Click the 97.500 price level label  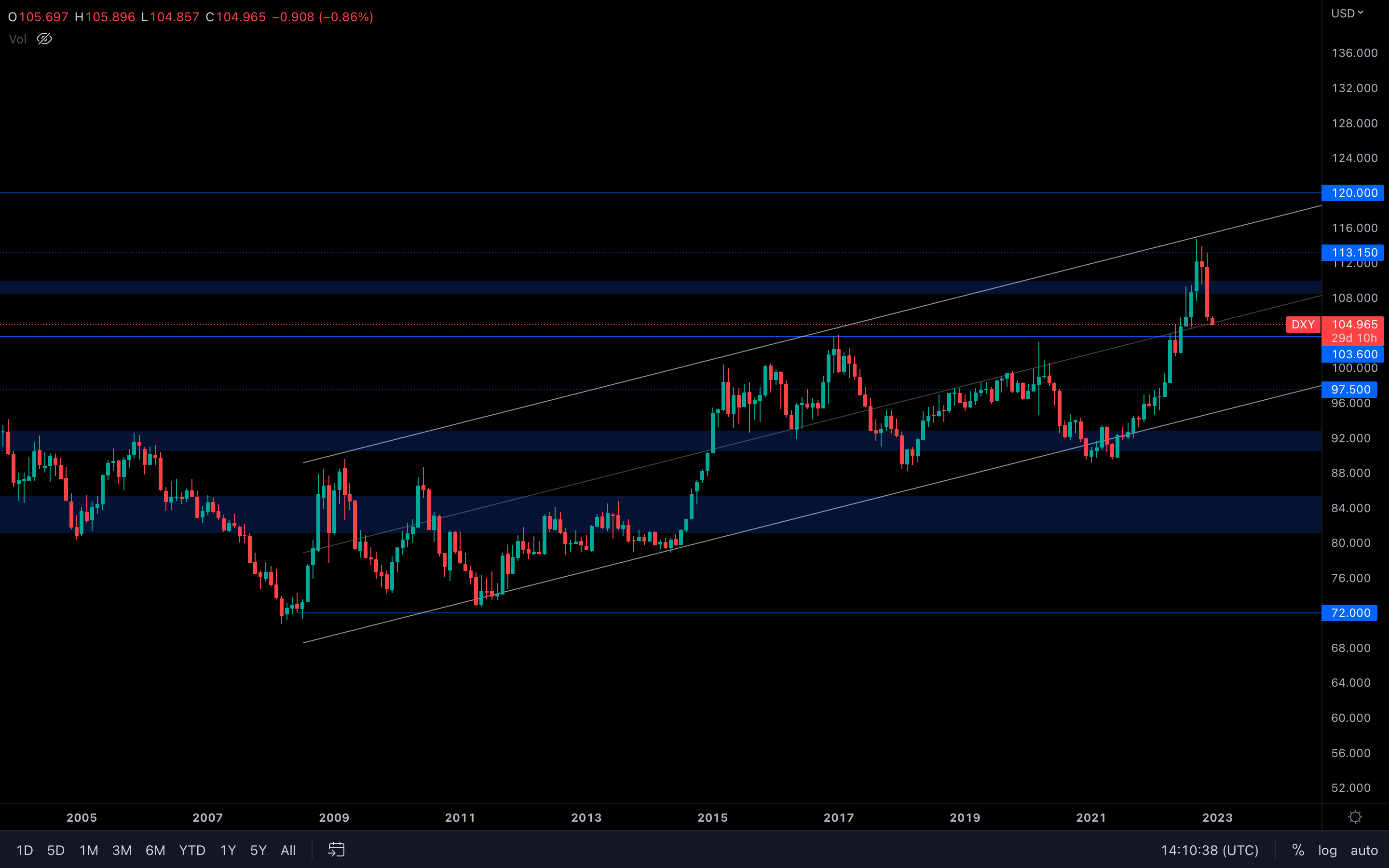point(1350,390)
